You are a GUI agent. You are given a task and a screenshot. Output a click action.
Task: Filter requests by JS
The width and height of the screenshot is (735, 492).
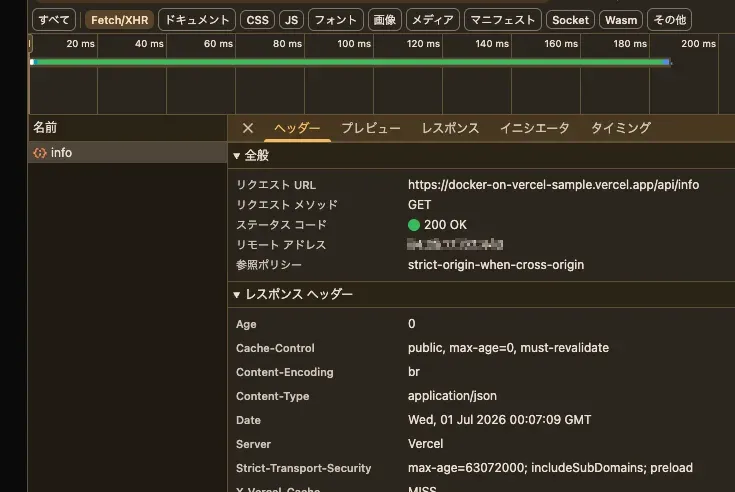tap(292, 20)
